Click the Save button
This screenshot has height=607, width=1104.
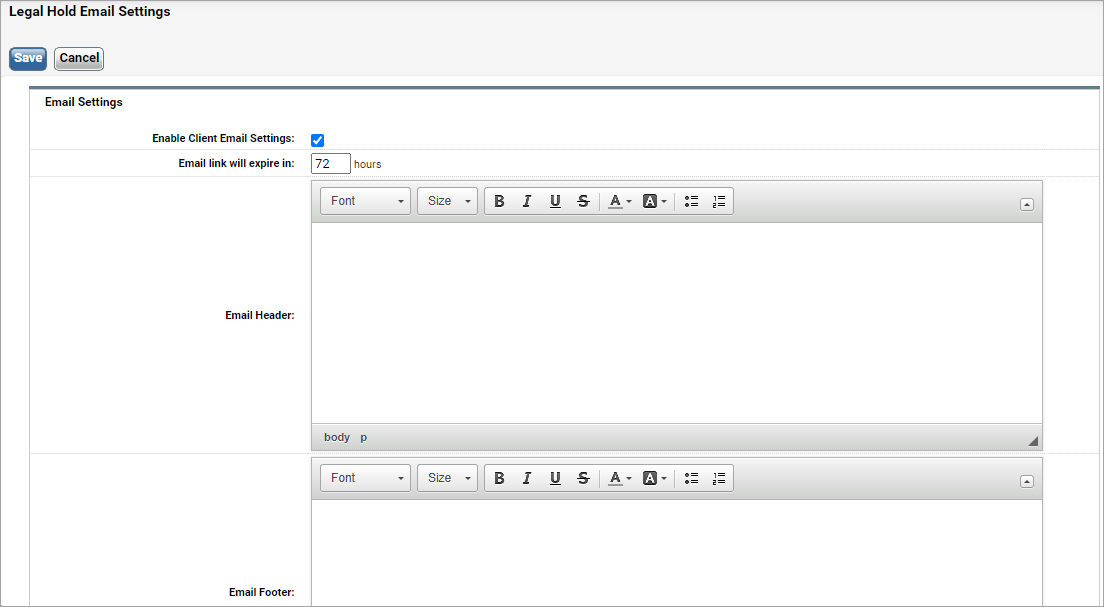(28, 58)
